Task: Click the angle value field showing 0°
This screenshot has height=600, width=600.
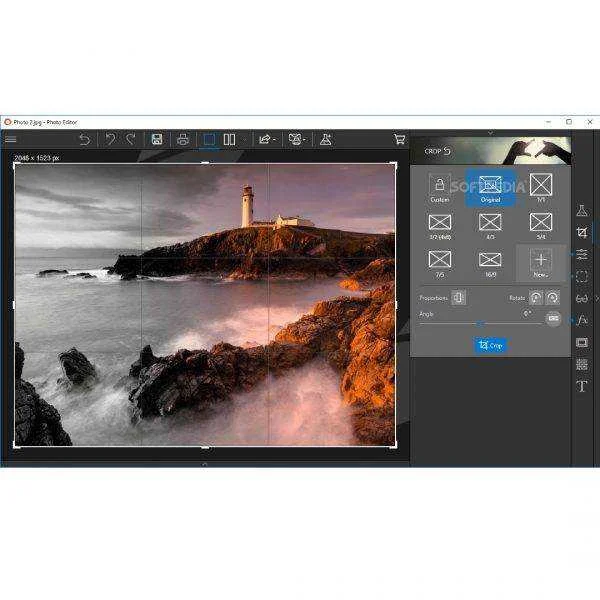Action: tap(527, 314)
